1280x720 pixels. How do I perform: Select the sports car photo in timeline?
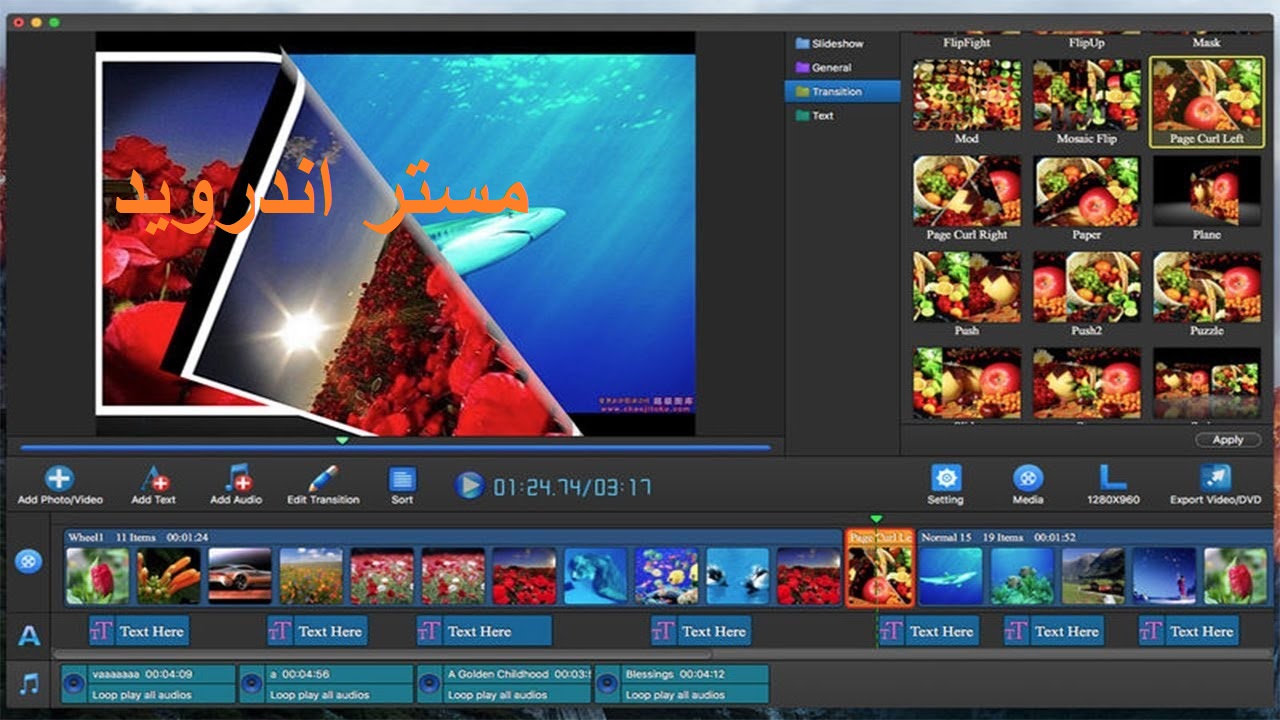240,576
